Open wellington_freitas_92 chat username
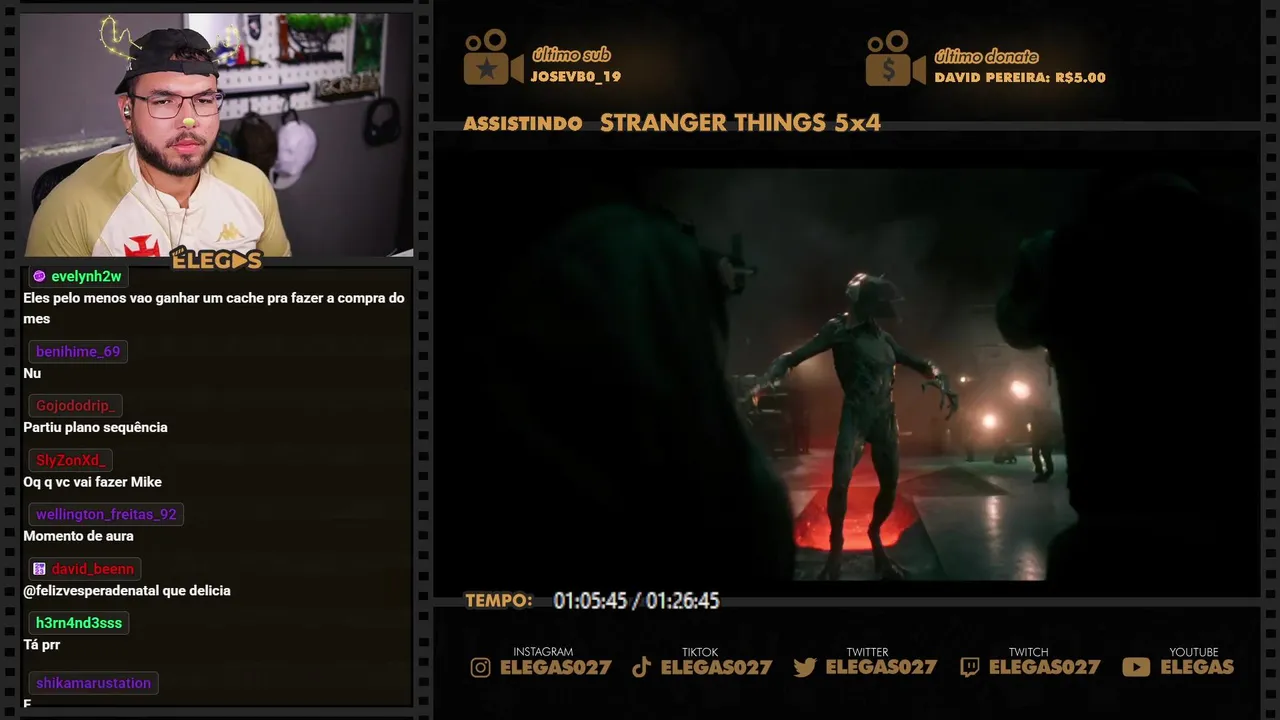Viewport: 1280px width, 720px height. (106, 515)
